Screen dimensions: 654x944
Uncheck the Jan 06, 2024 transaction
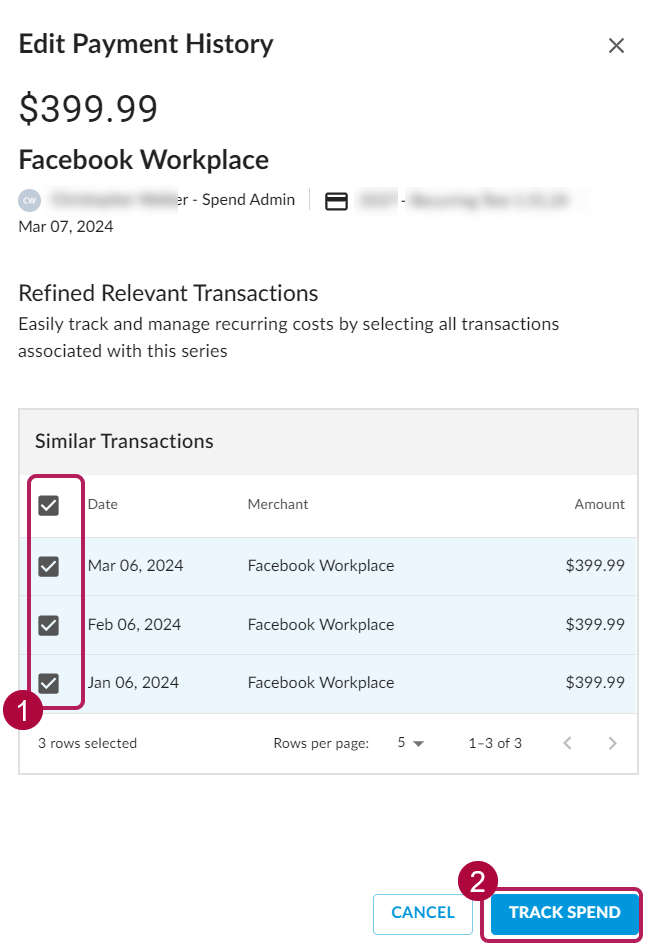tap(49, 683)
